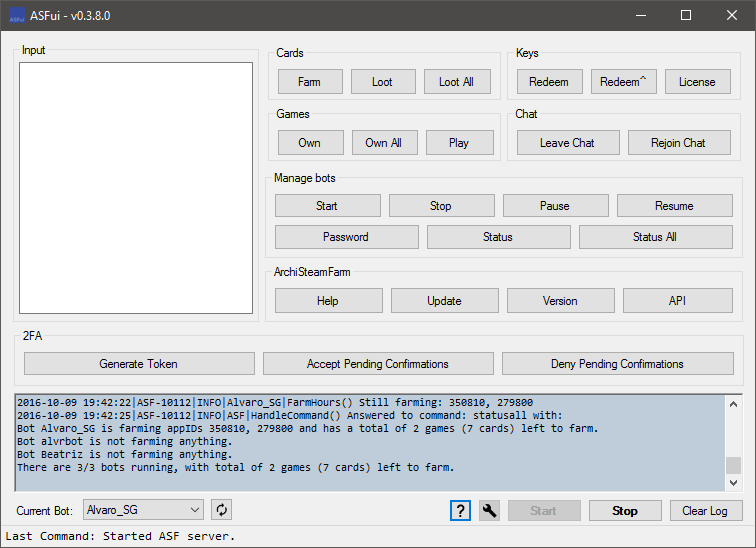
Task: Click the Password button
Action: tap(347, 237)
